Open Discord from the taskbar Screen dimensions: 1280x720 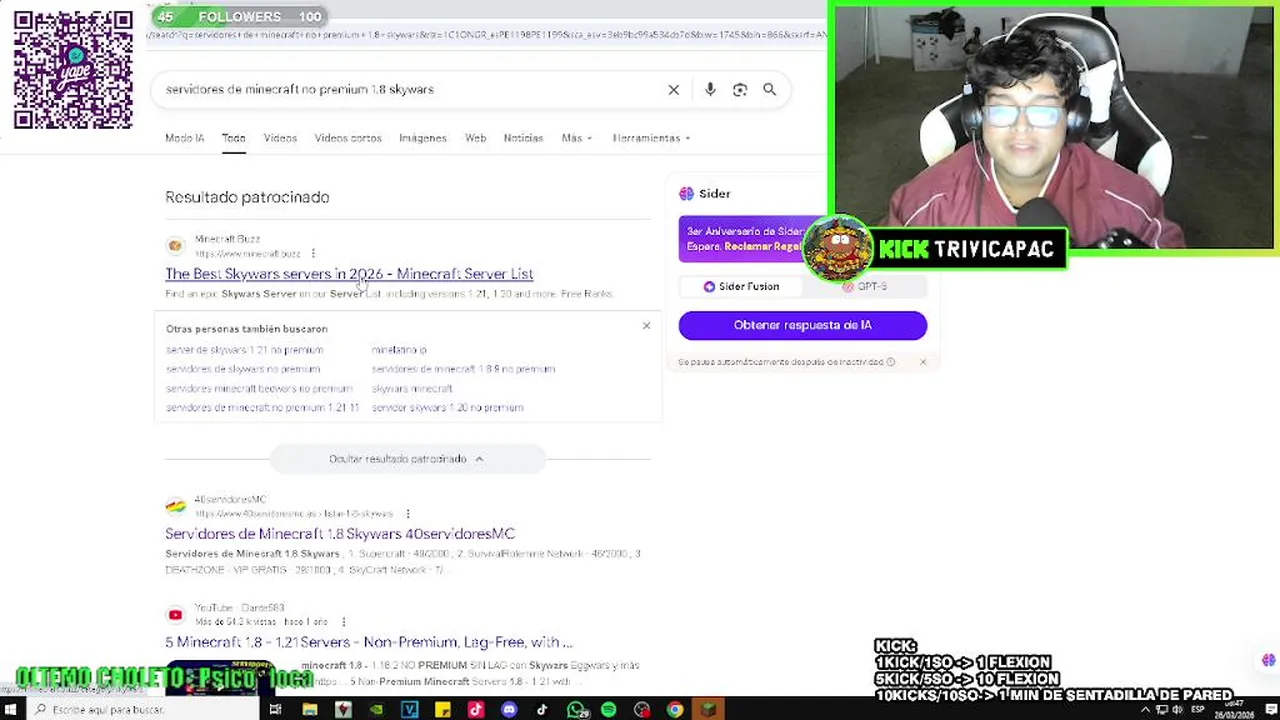click(x=509, y=710)
